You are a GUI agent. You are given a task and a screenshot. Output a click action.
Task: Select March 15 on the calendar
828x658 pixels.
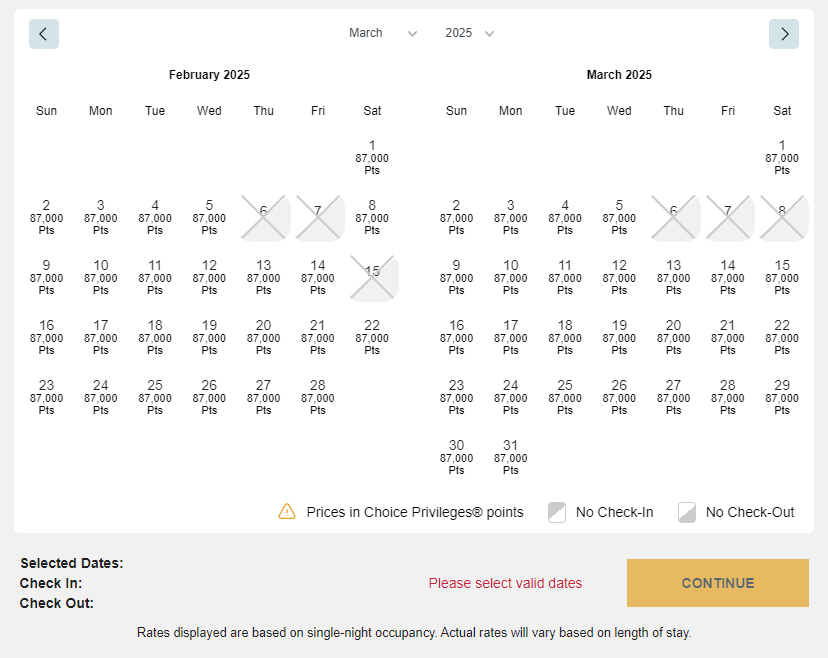(782, 277)
